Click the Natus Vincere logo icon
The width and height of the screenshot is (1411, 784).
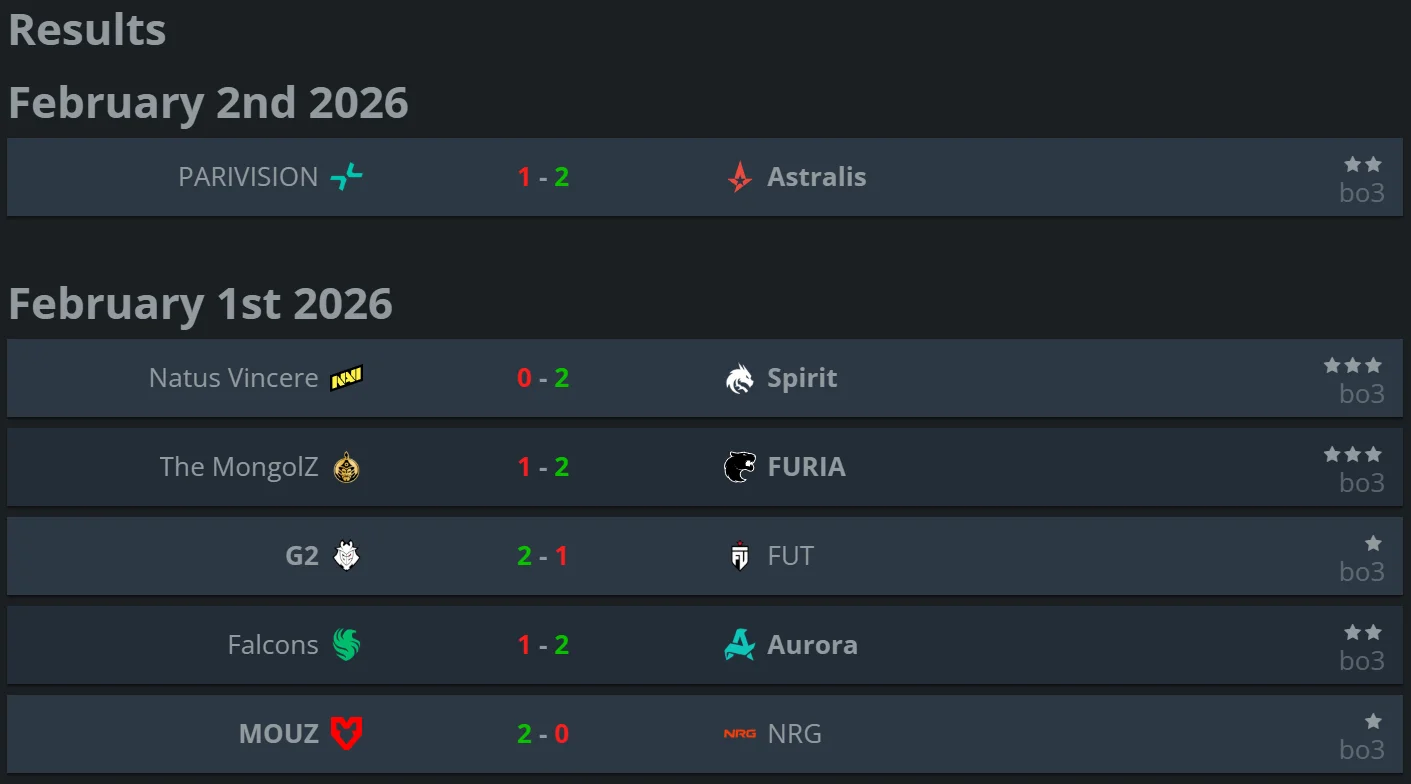[346, 378]
